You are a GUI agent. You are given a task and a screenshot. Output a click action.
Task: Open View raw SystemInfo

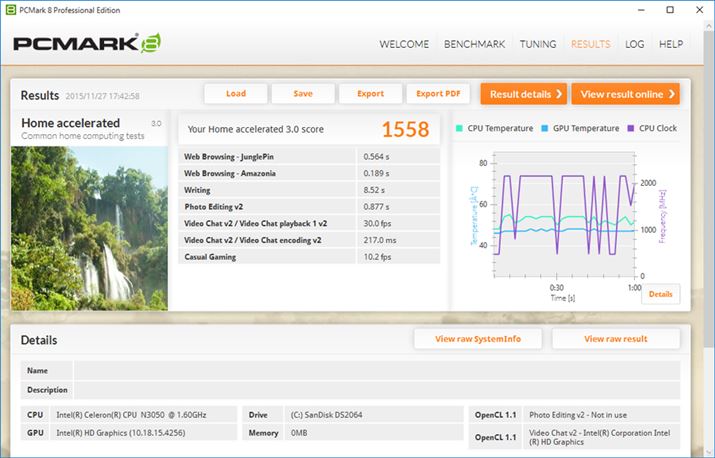pos(478,339)
